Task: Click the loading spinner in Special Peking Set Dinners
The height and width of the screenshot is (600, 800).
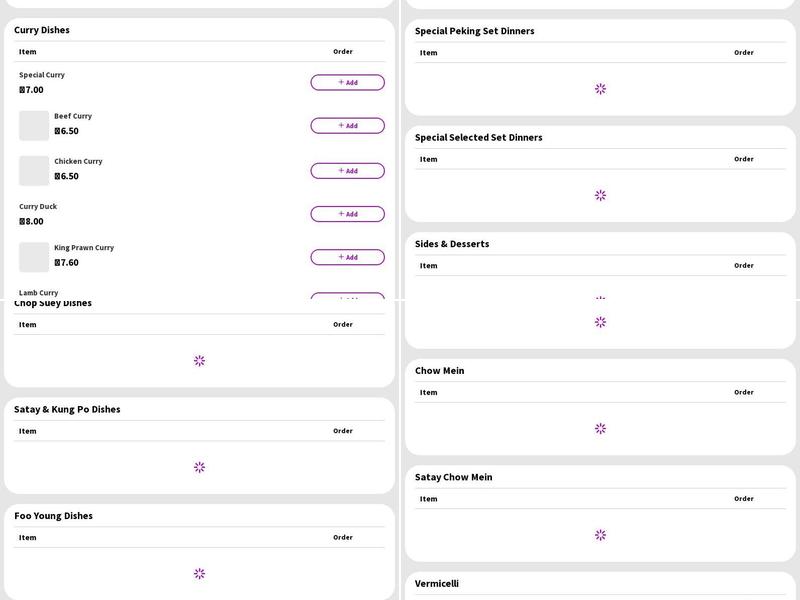Action: point(600,89)
